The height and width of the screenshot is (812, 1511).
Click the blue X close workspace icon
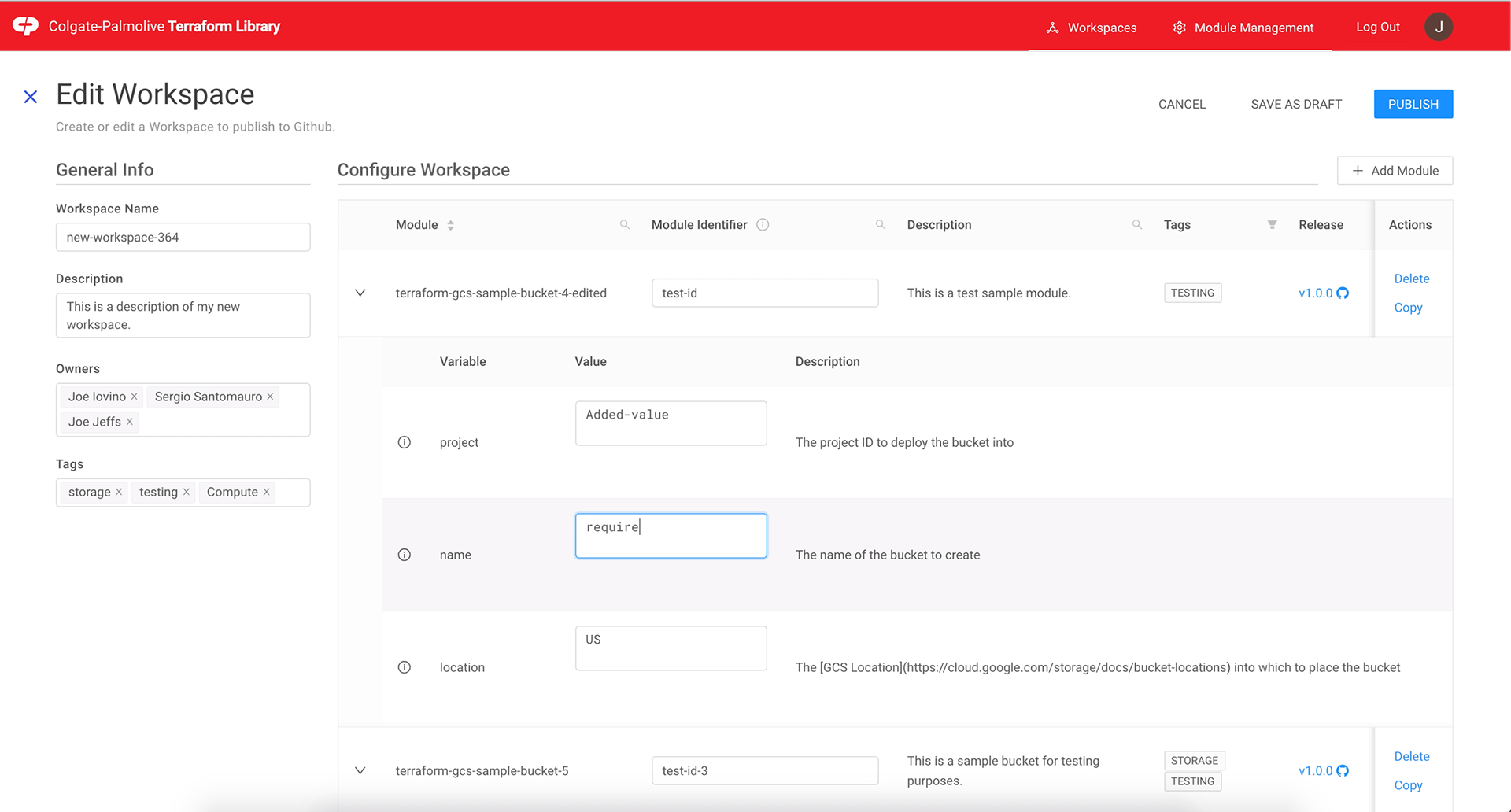[31, 97]
